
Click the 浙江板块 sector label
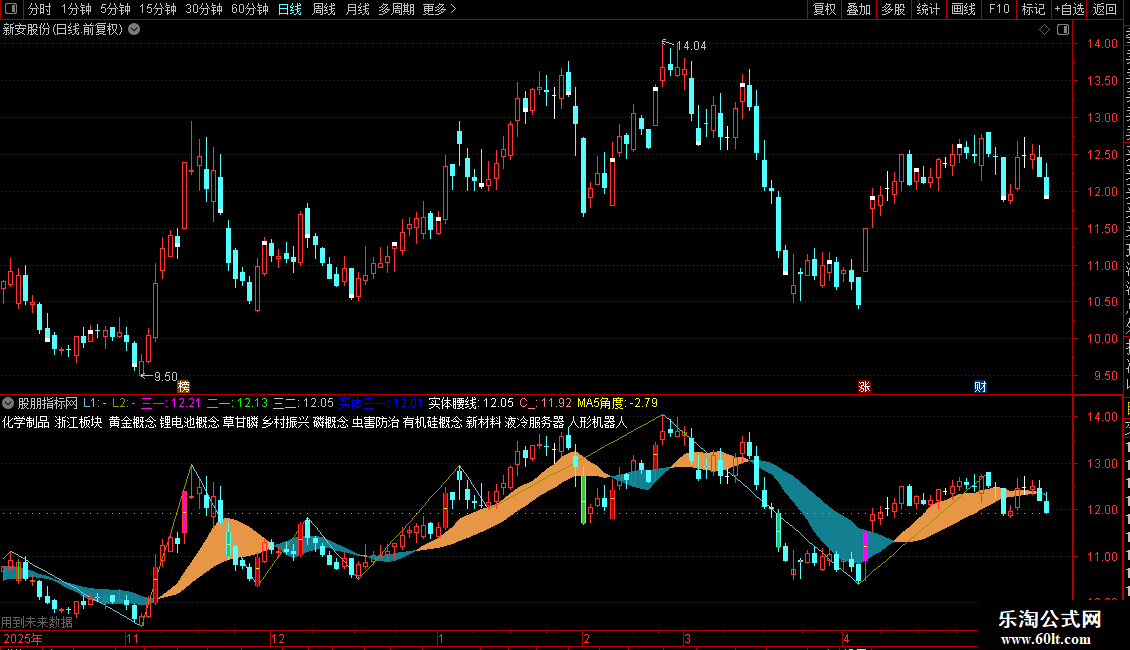tap(79, 422)
